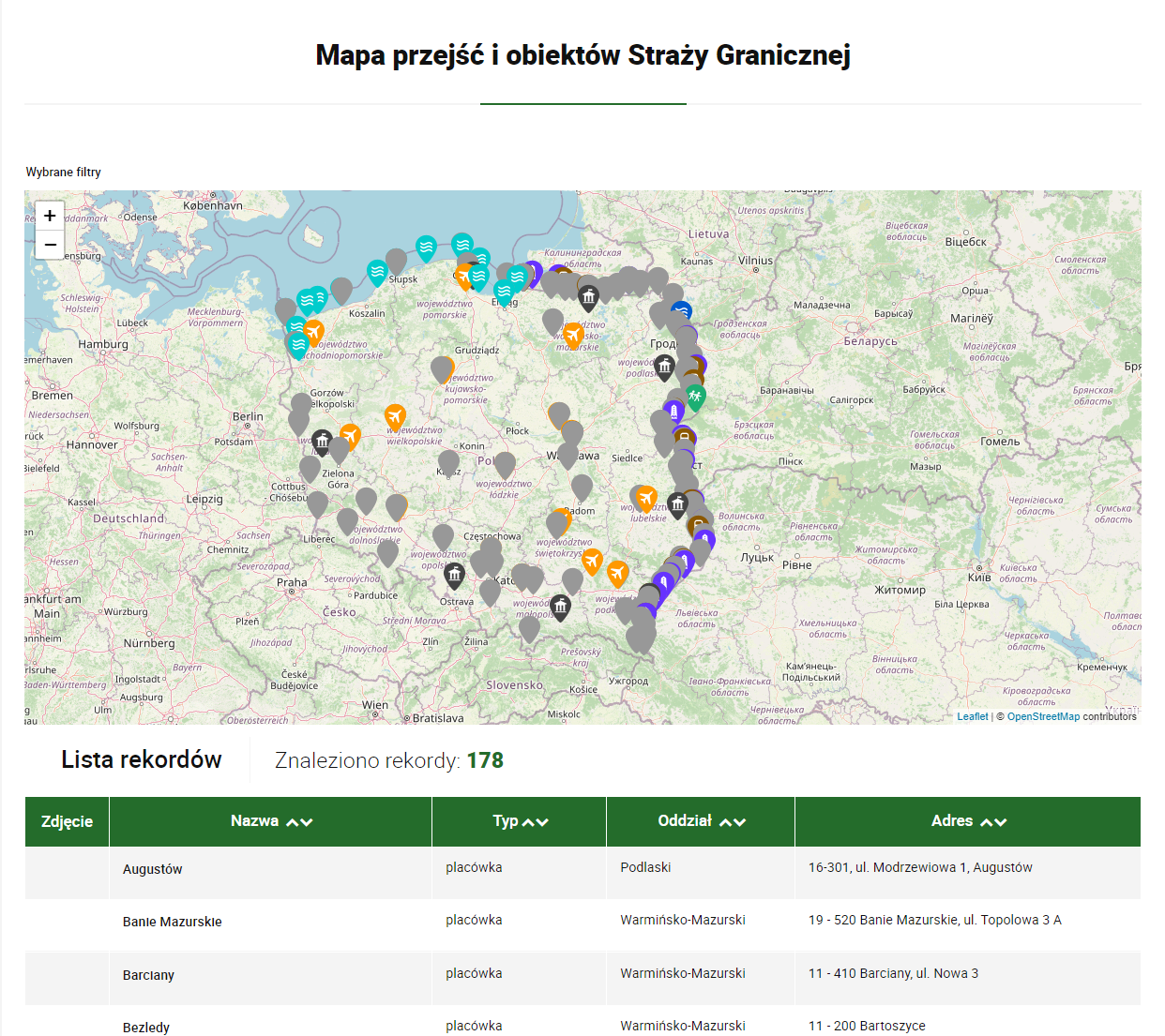Select orange airplane marker in warmińsko-mazurskie region
The image size is (1165, 1036).
point(573,334)
